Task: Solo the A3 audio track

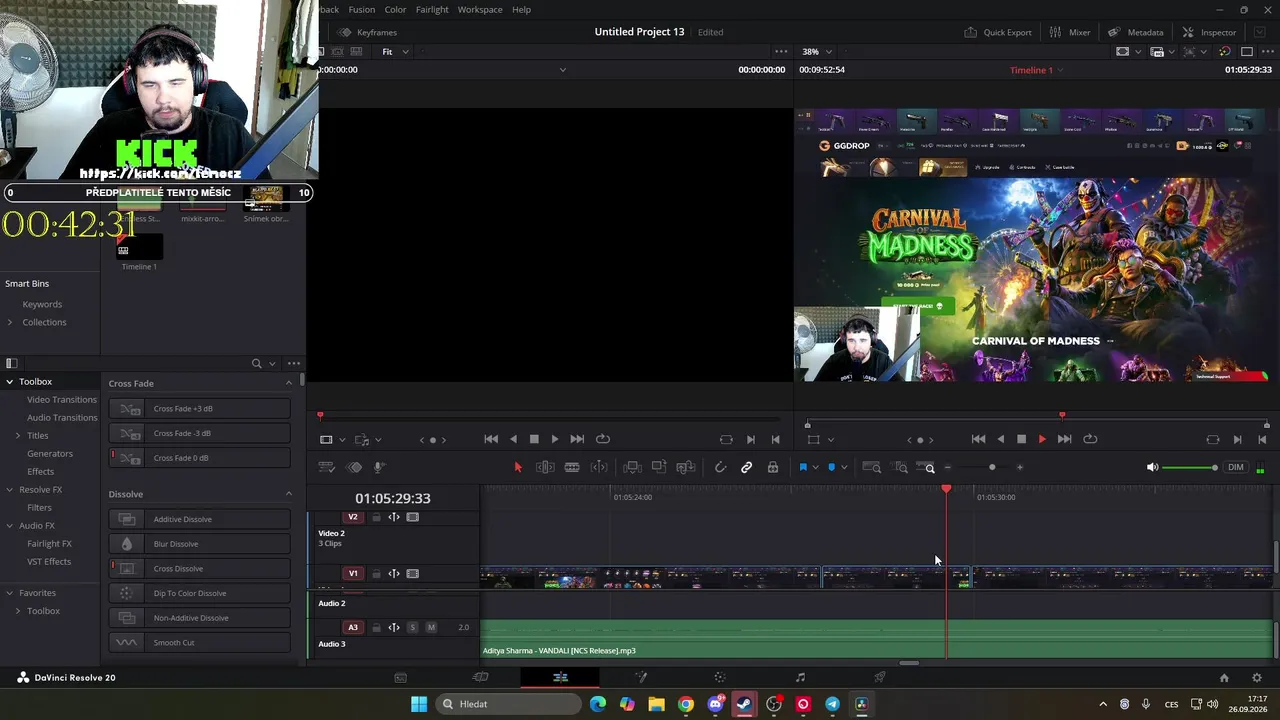Action: (x=412, y=627)
